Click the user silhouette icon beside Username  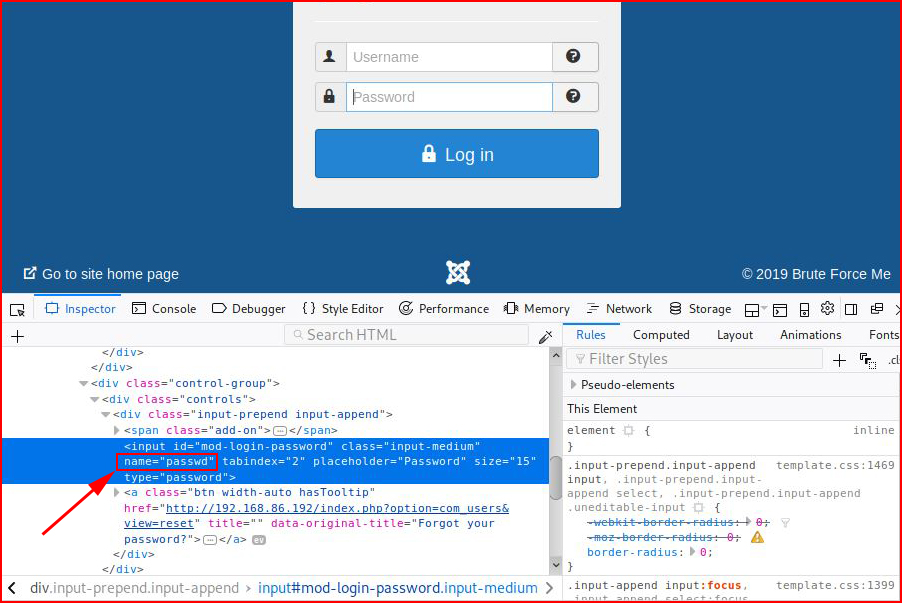click(x=330, y=56)
